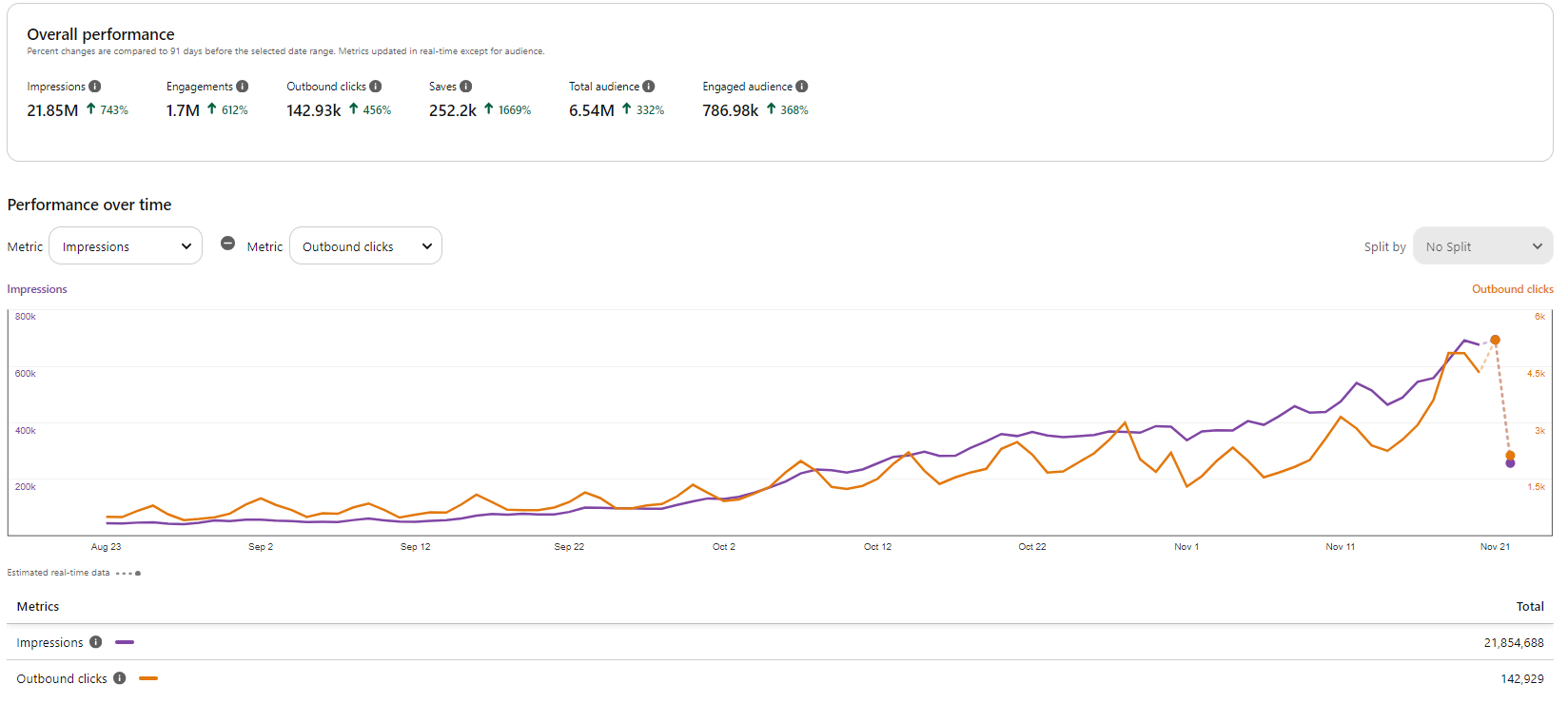Click info icon in Outbound clicks table row
1568x704 pixels.
pos(120,678)
